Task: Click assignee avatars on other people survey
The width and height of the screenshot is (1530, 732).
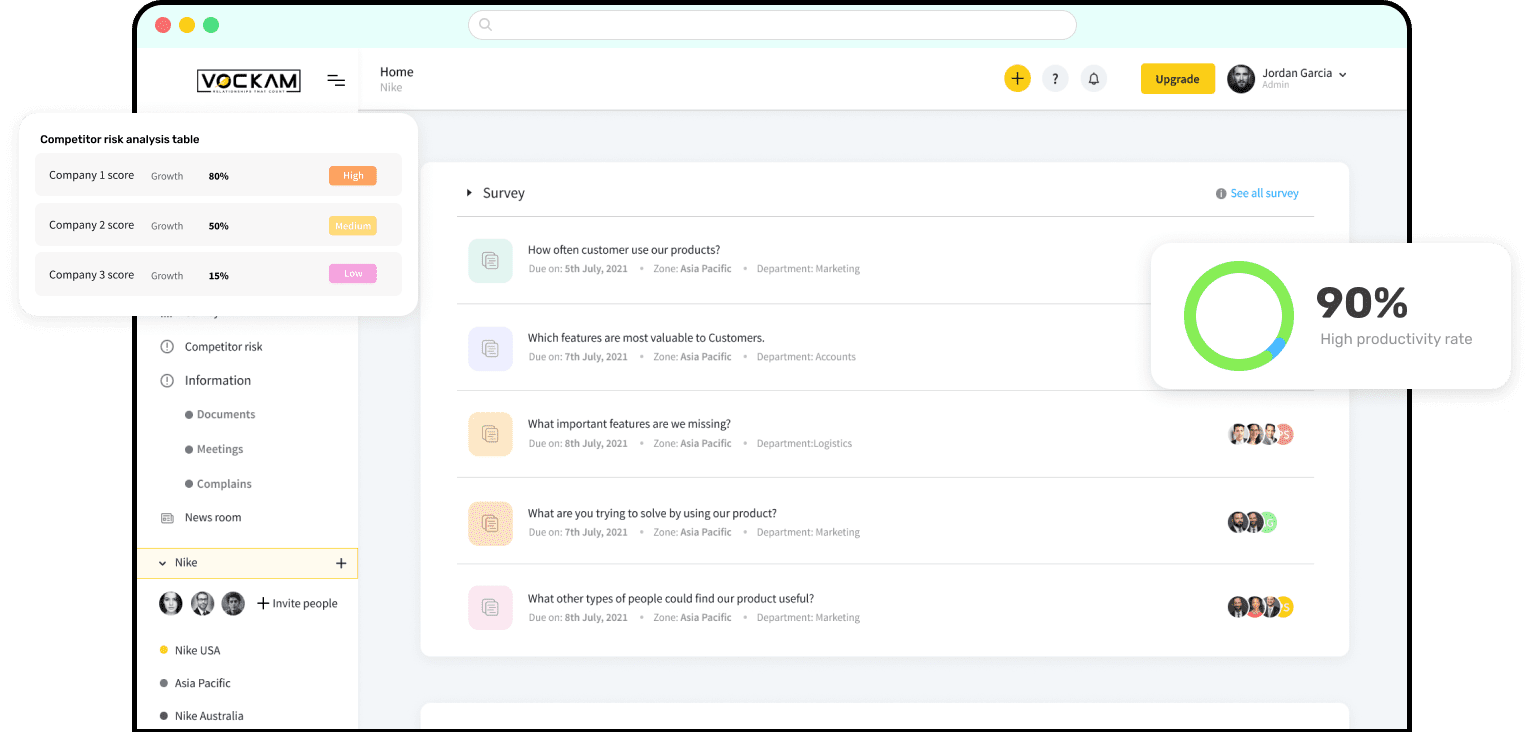Action: point(1261,607)
